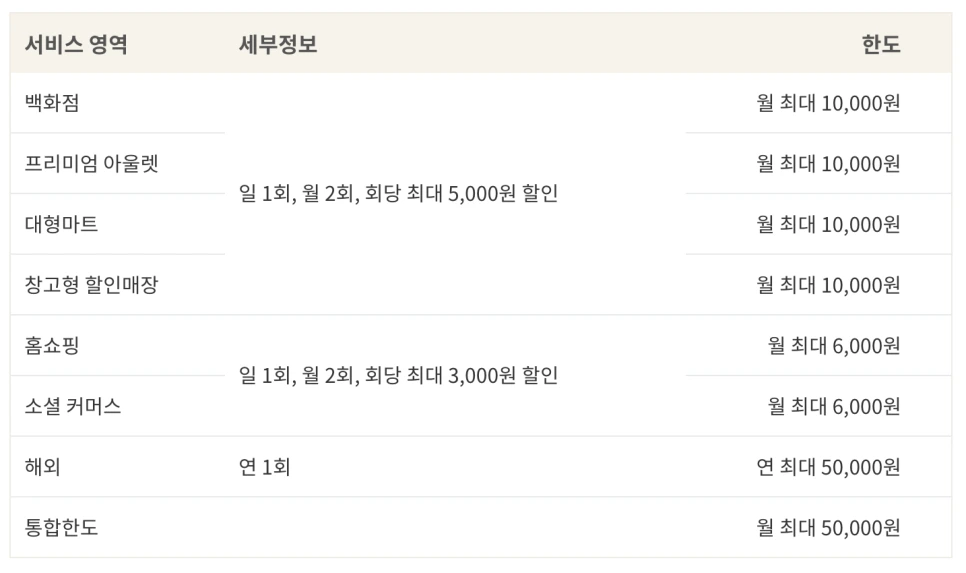This screenshot has width=966, height=573.
Task: Click 통합한도 limit 월 최대 50,000원
Action: [829, 527]
